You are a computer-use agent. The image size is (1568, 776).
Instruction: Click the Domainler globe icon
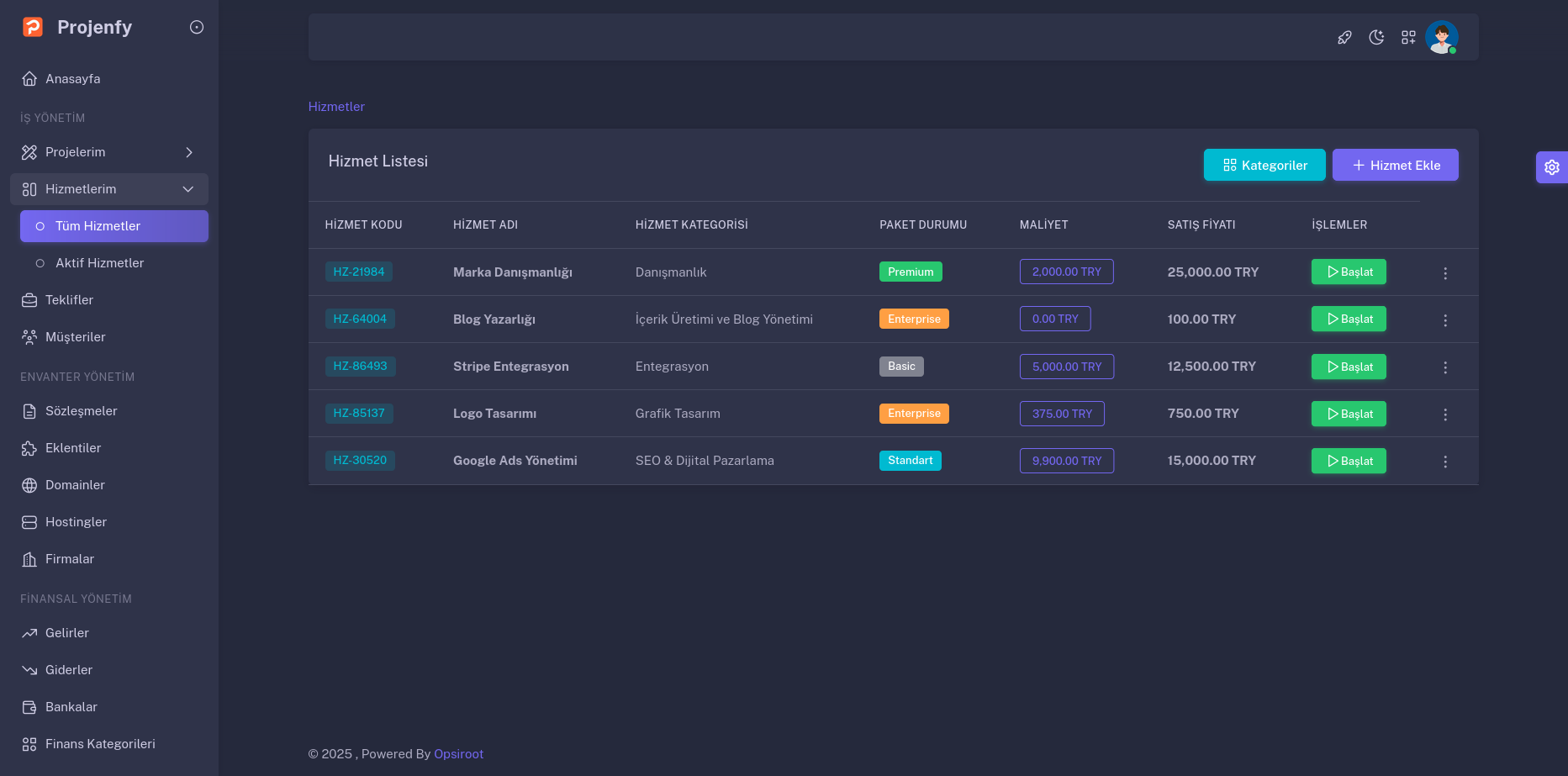coord(29,485)
